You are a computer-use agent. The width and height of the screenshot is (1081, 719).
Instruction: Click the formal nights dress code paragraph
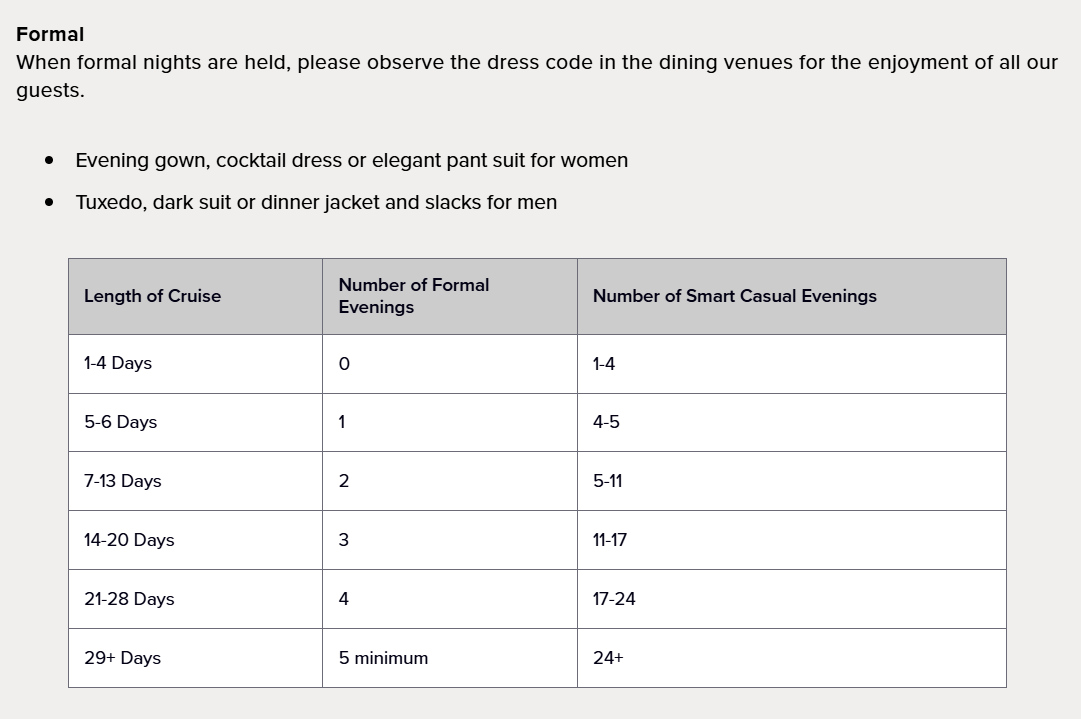coord(536,76)
